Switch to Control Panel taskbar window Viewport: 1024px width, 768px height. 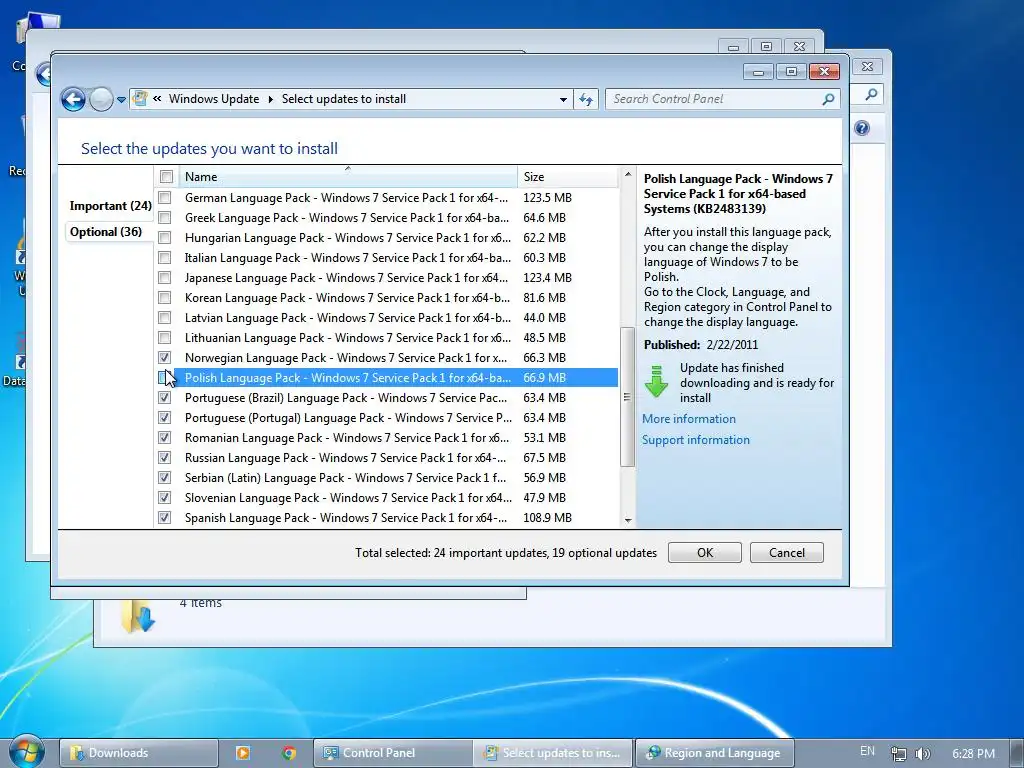pyautogui.click(x=392, y=753)
